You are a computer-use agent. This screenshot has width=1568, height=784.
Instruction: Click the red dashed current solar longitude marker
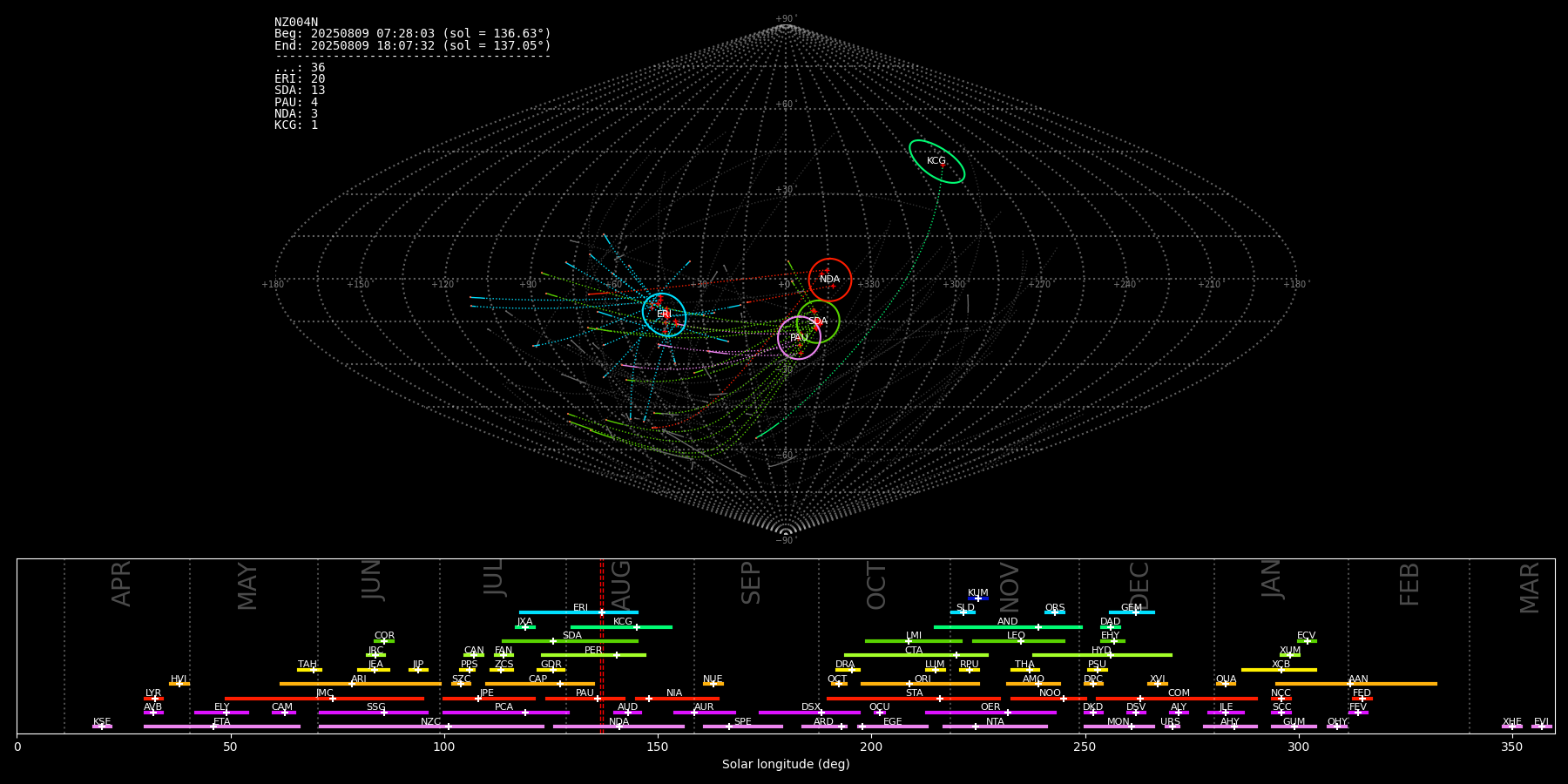point(601,645)
